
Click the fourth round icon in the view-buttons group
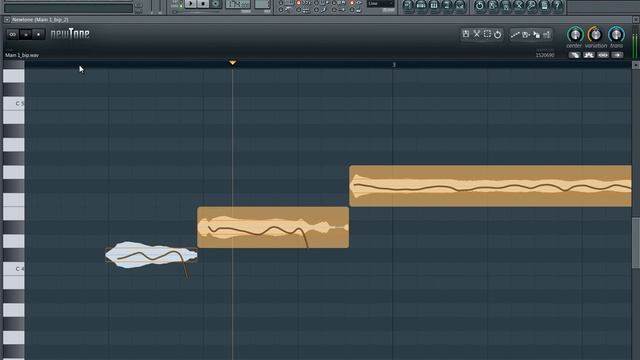(x=447, y=5)
